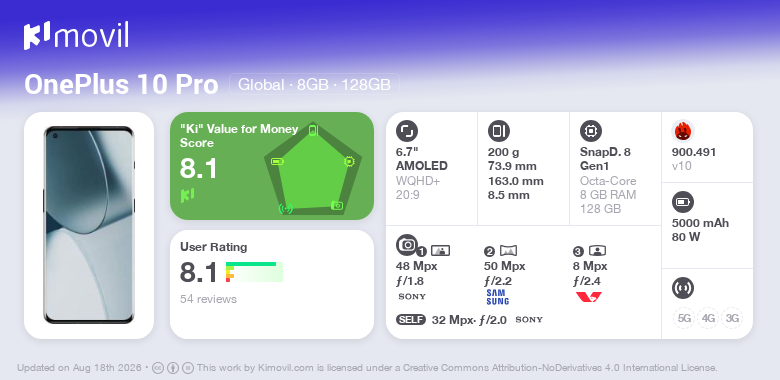The height and width of the screenshot is (380, 780).
Task: Click the OnePlus 10 Pro title
Action: (121, 85)
